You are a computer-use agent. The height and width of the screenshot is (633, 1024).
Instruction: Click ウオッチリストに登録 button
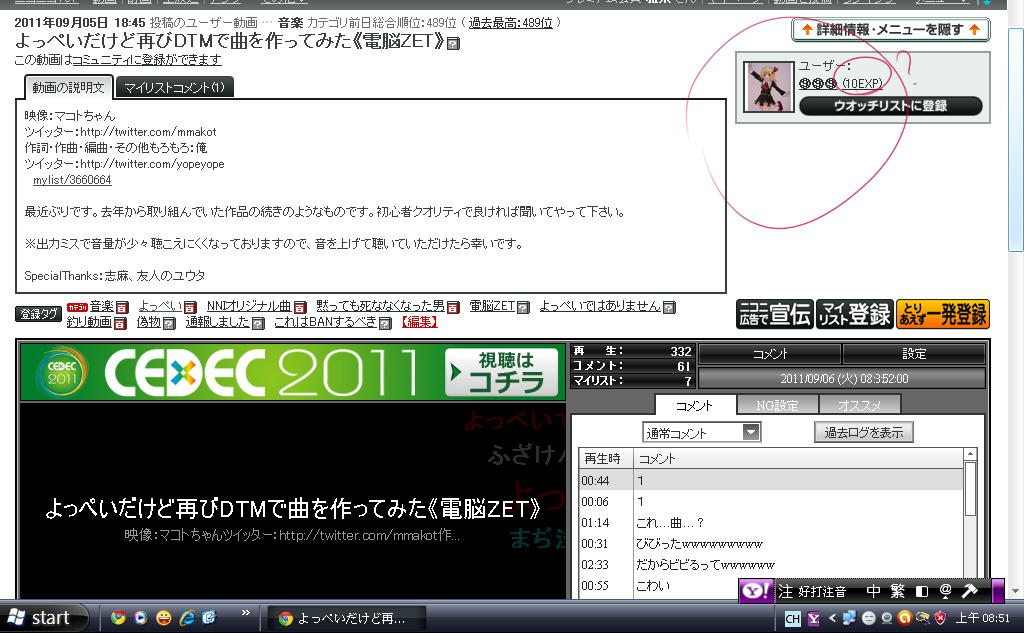(x=891, y=106)
